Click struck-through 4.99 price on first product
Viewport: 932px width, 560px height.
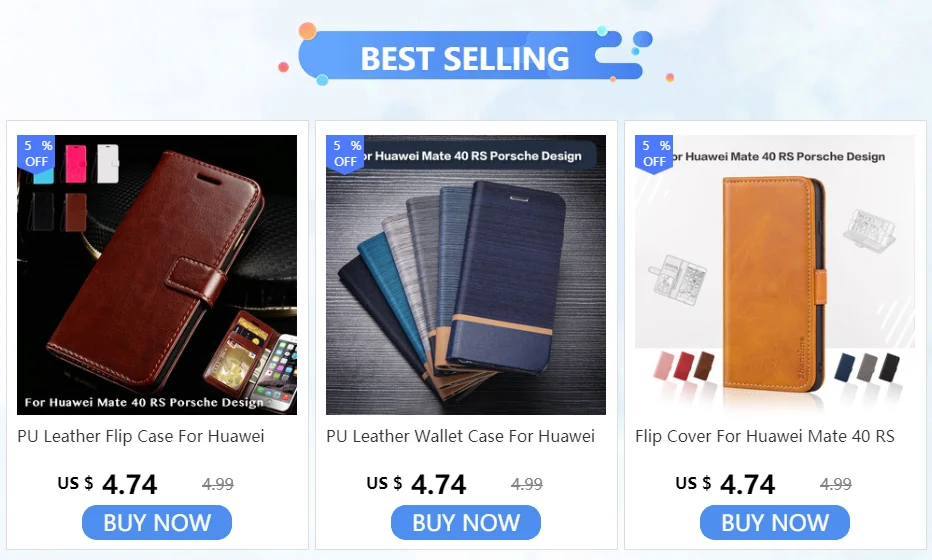point(218,485)
